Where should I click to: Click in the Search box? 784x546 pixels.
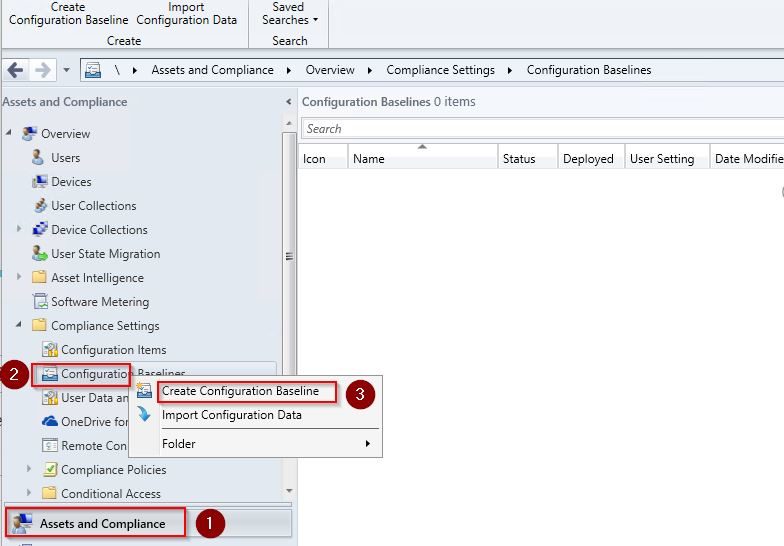(x=542, y=128)
